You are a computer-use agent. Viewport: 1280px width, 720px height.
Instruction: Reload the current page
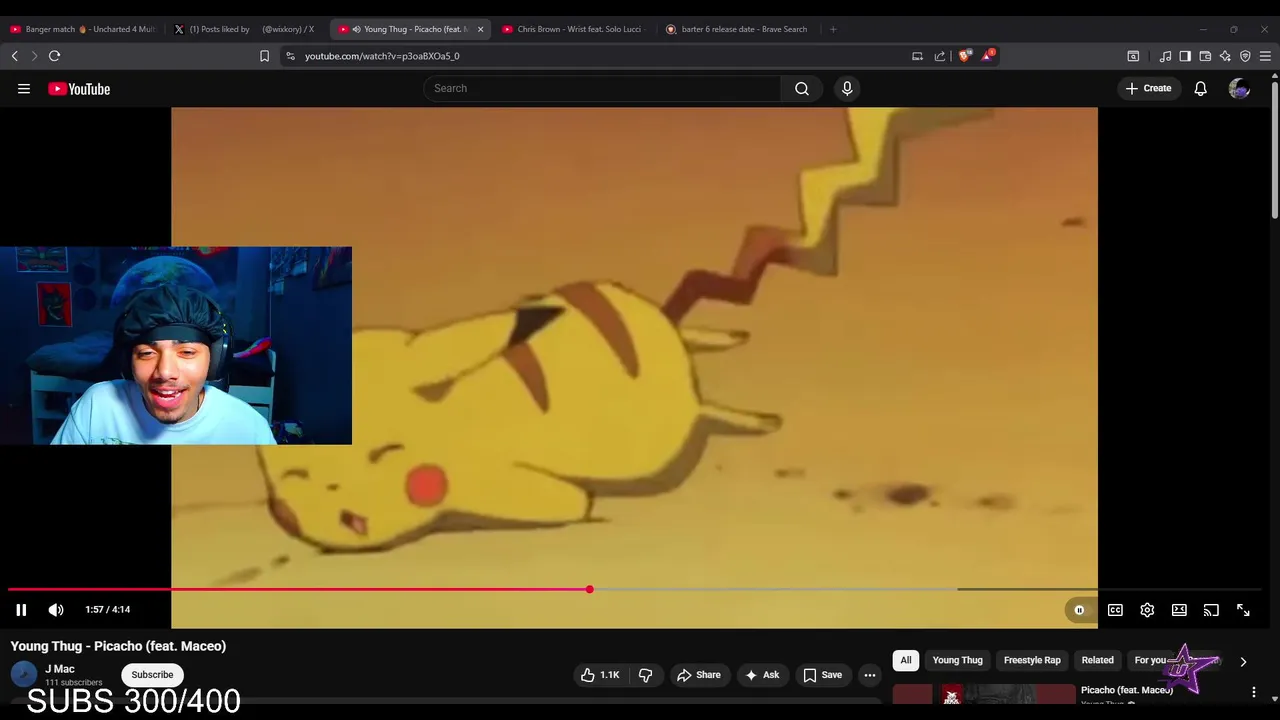click(55, 56)
